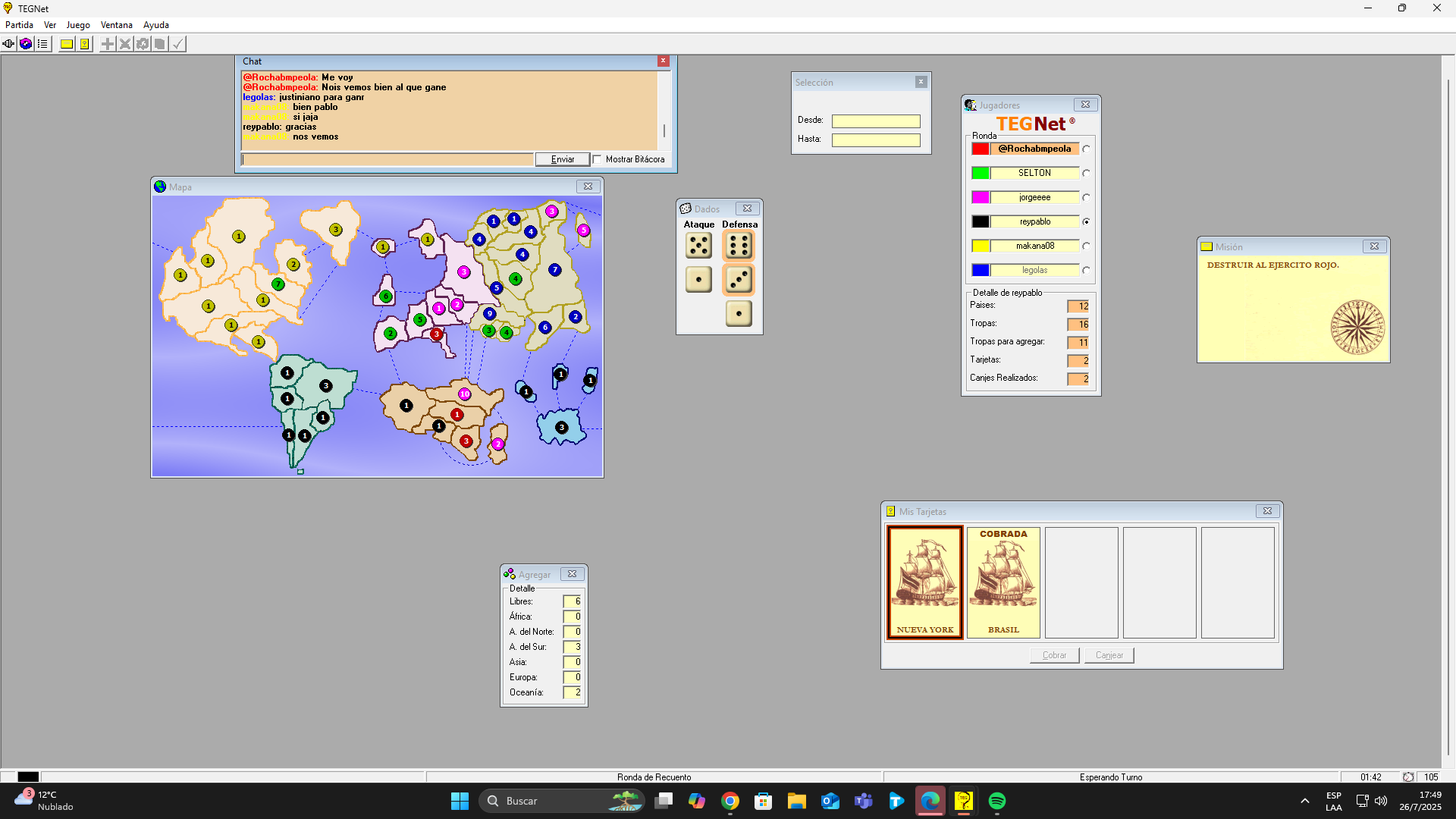
Task: Close the Misión window
Action: [x=1374, y=246]
